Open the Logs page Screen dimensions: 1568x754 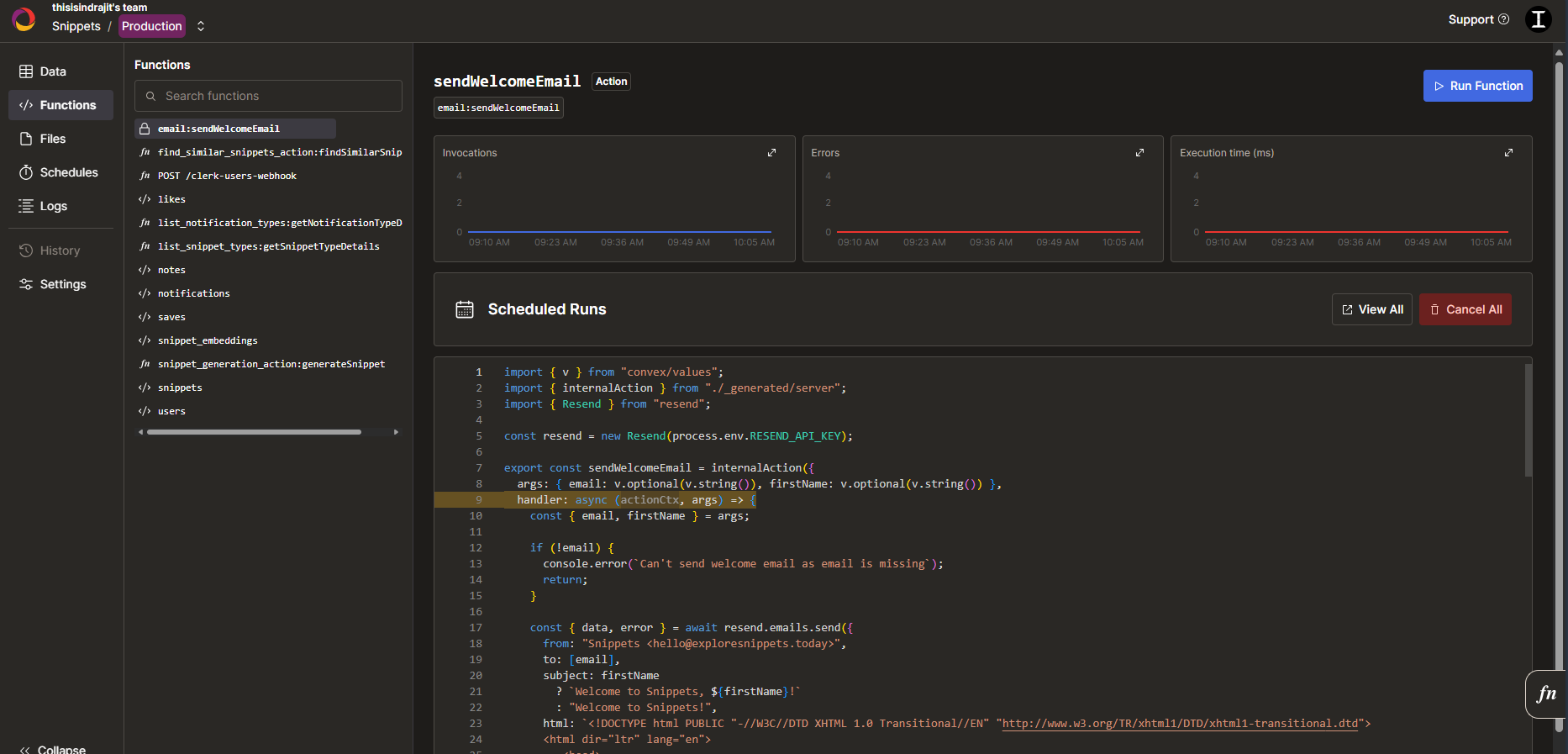click(61, 206)
